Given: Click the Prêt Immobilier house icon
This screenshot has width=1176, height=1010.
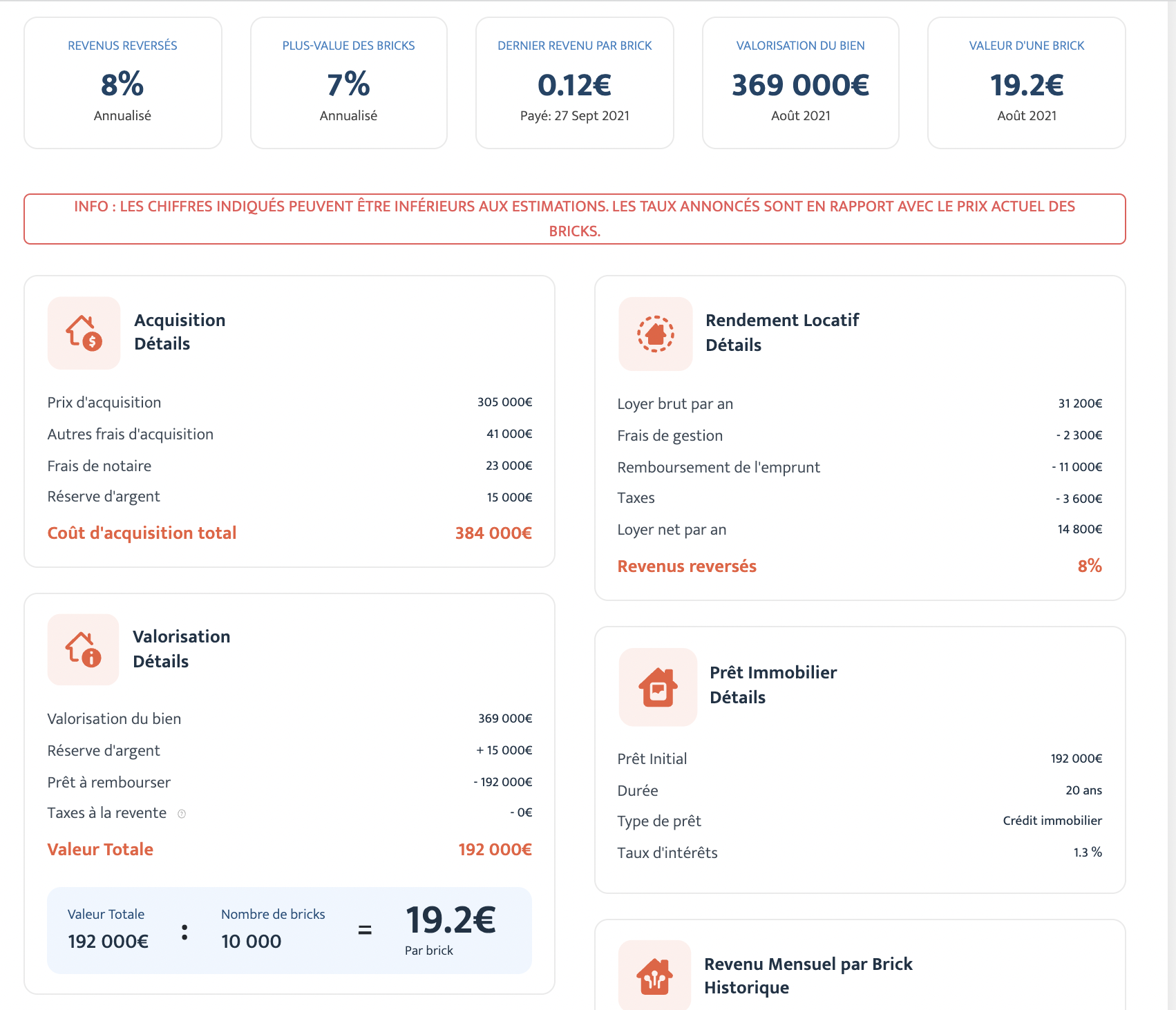Looking at the screenshot, I should pyautogui.click(x=658, y=687).
